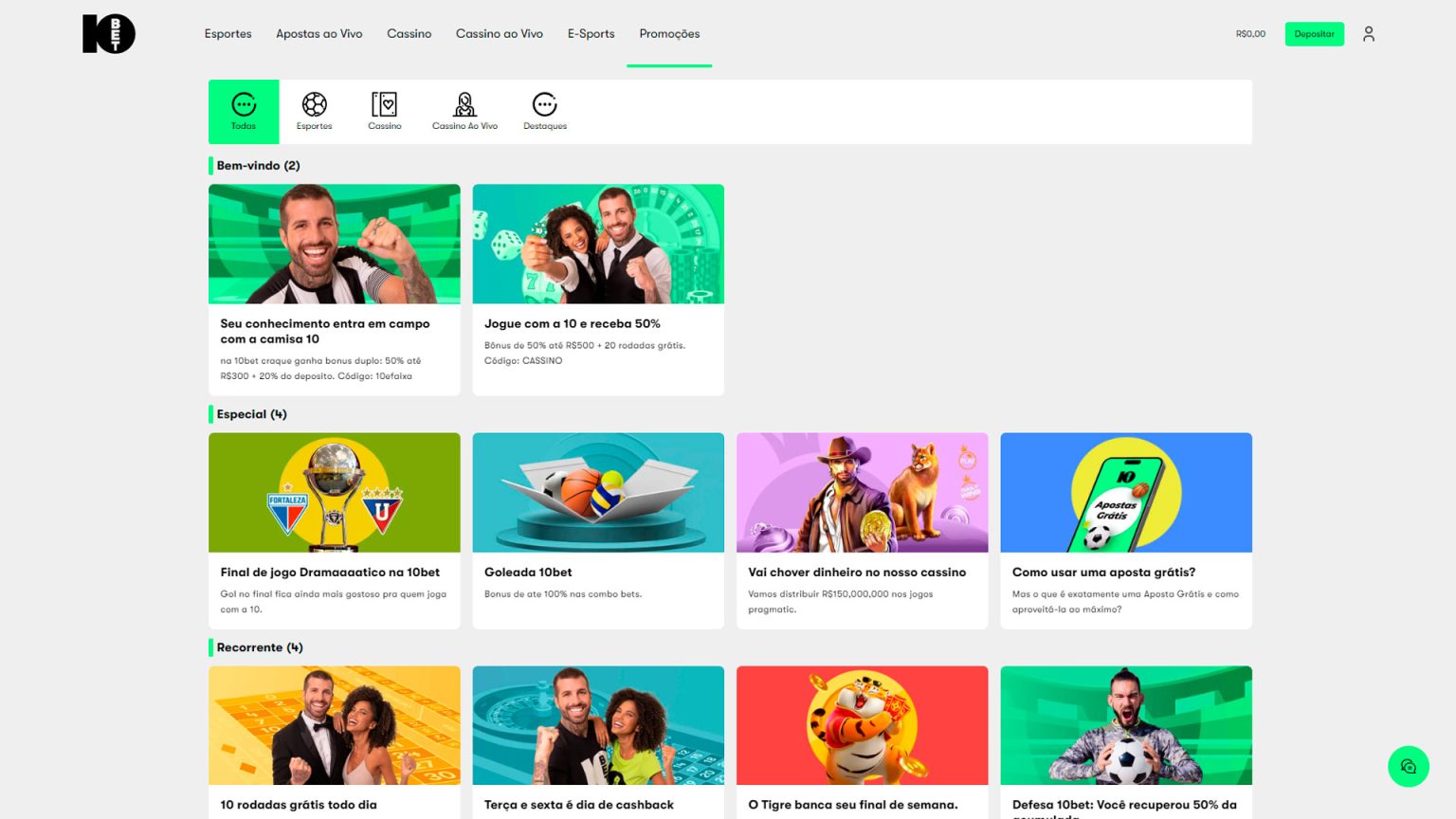Open 'O Tigre banca seu final de semana.'
This screenshot has height=819, width=1456.
click(x=853, y=805)
